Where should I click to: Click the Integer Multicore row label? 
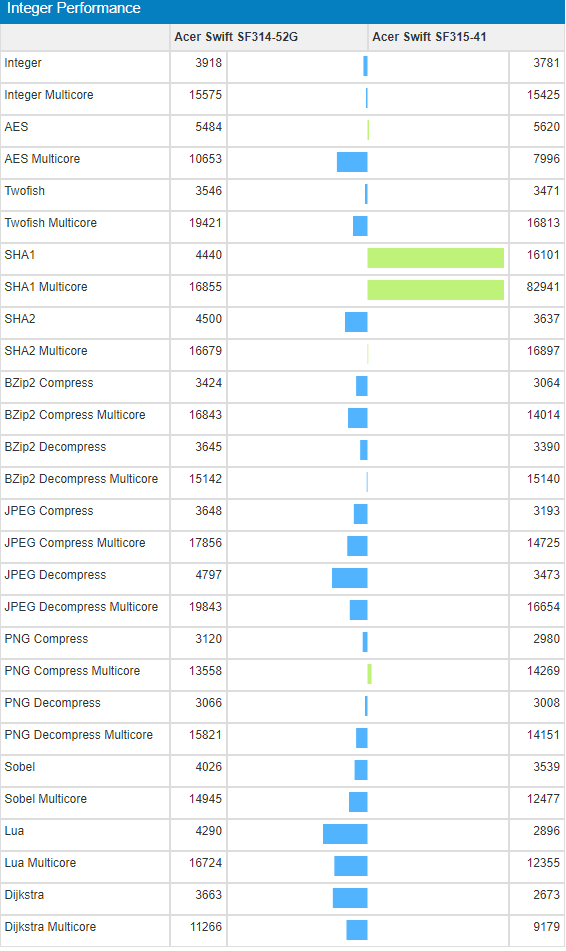click(49, 95)
